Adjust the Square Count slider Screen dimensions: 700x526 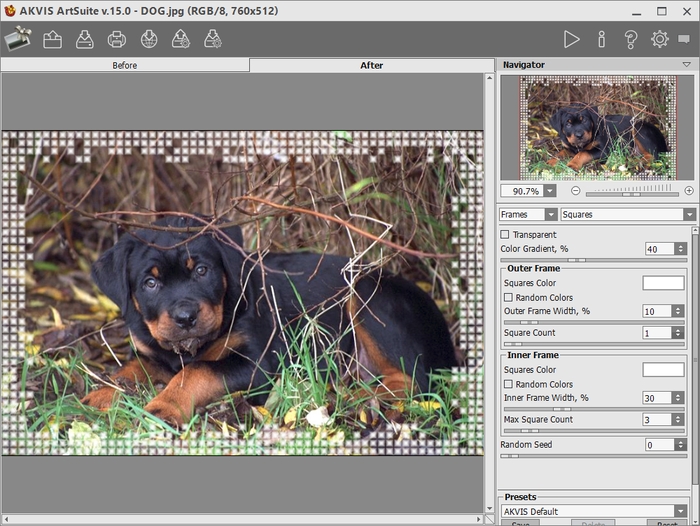click(594, 344)
